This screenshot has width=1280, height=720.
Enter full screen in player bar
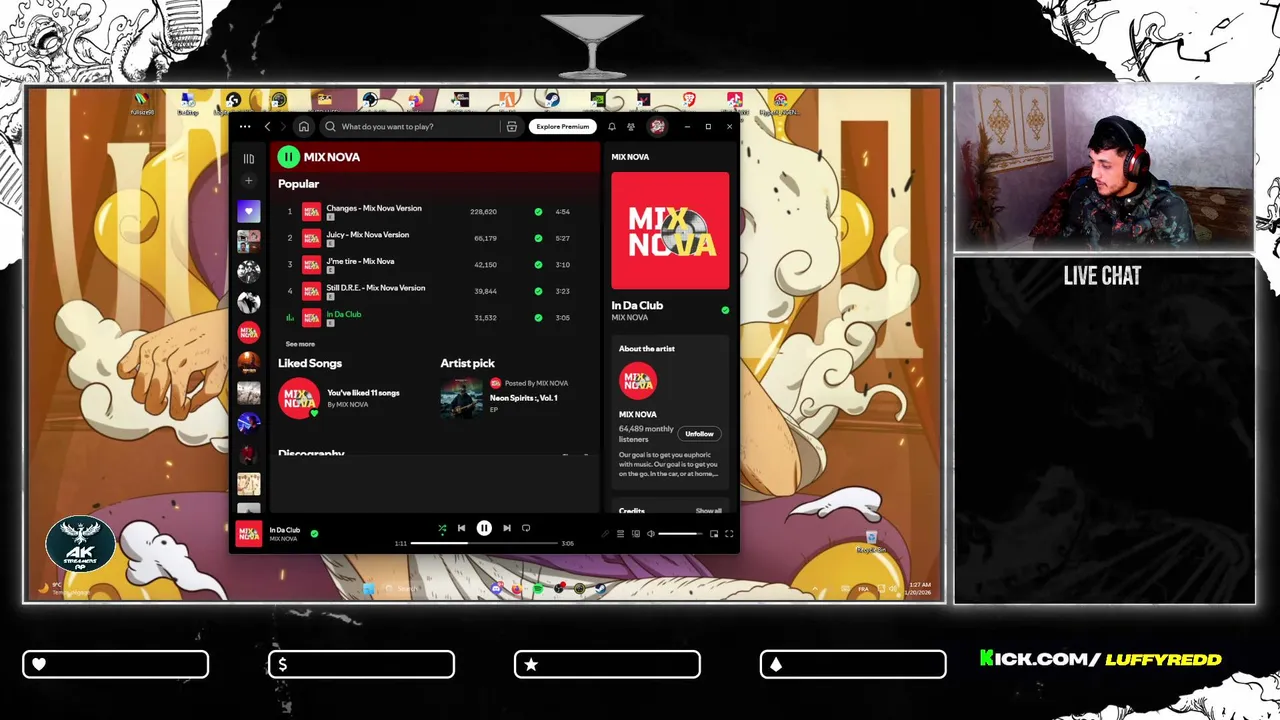pos(729,534)
